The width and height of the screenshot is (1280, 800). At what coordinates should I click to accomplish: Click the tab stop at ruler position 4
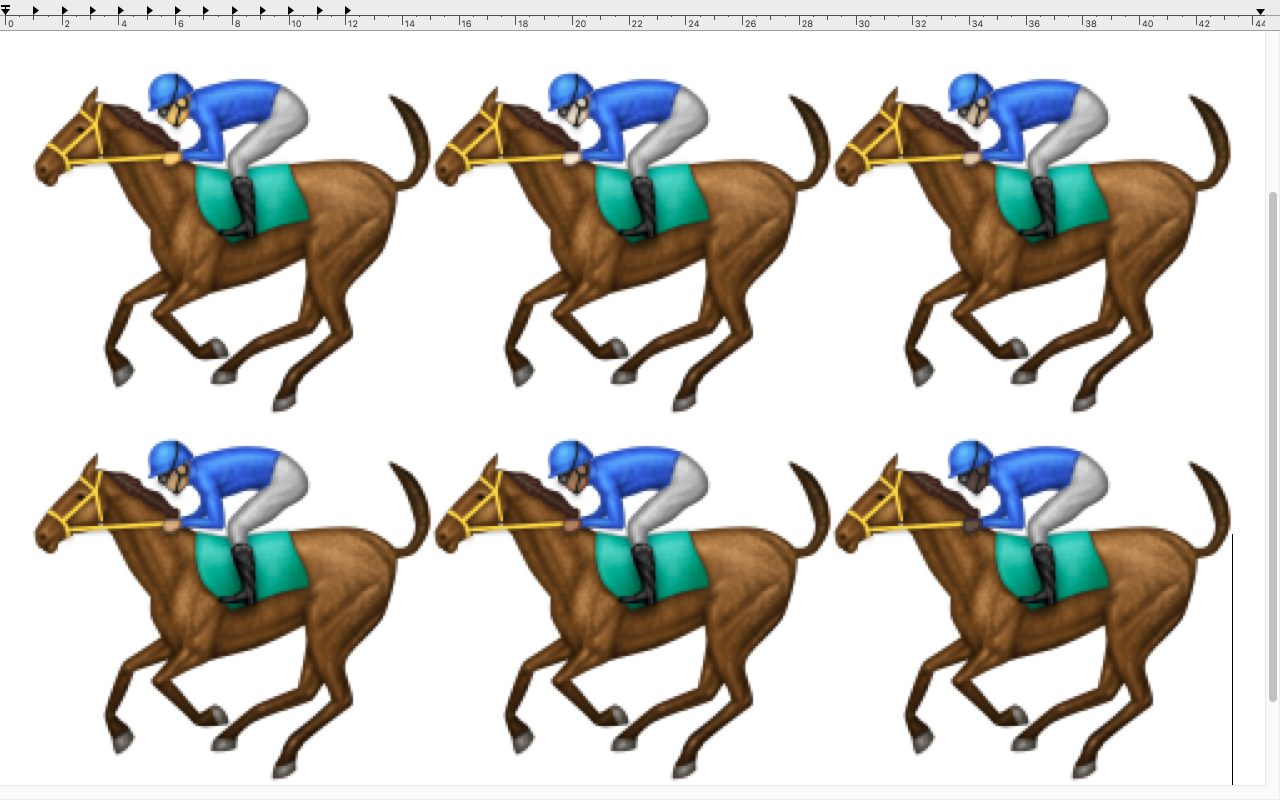tap(121, 11)
